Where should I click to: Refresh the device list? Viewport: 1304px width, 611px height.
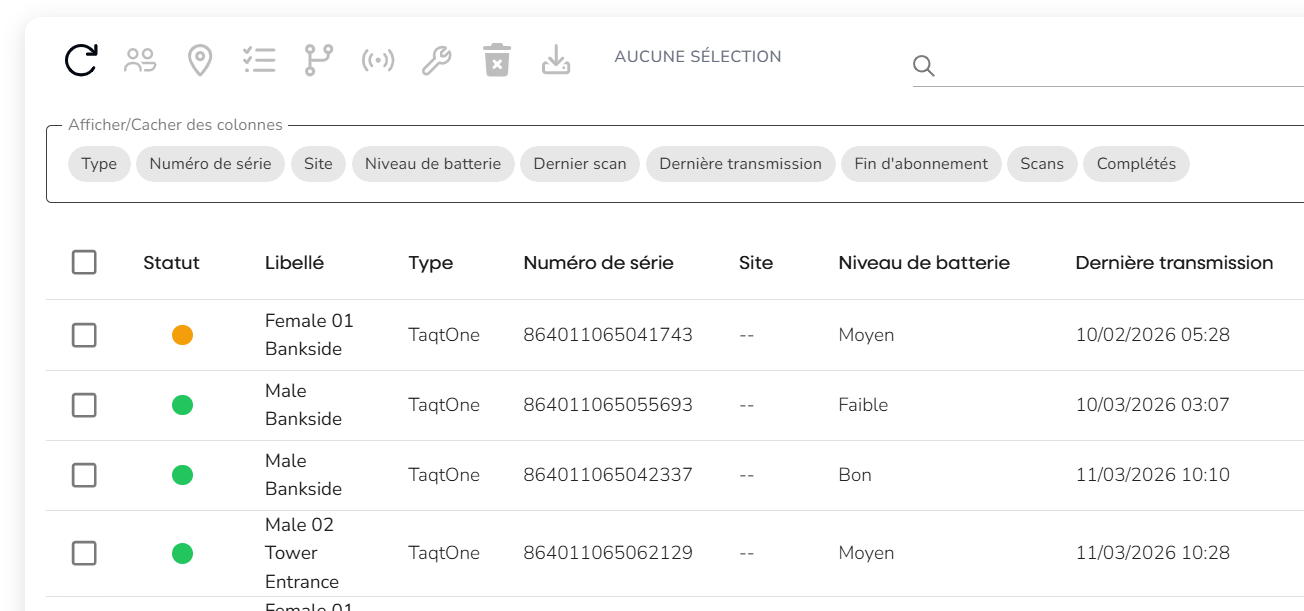coord(80,59)
